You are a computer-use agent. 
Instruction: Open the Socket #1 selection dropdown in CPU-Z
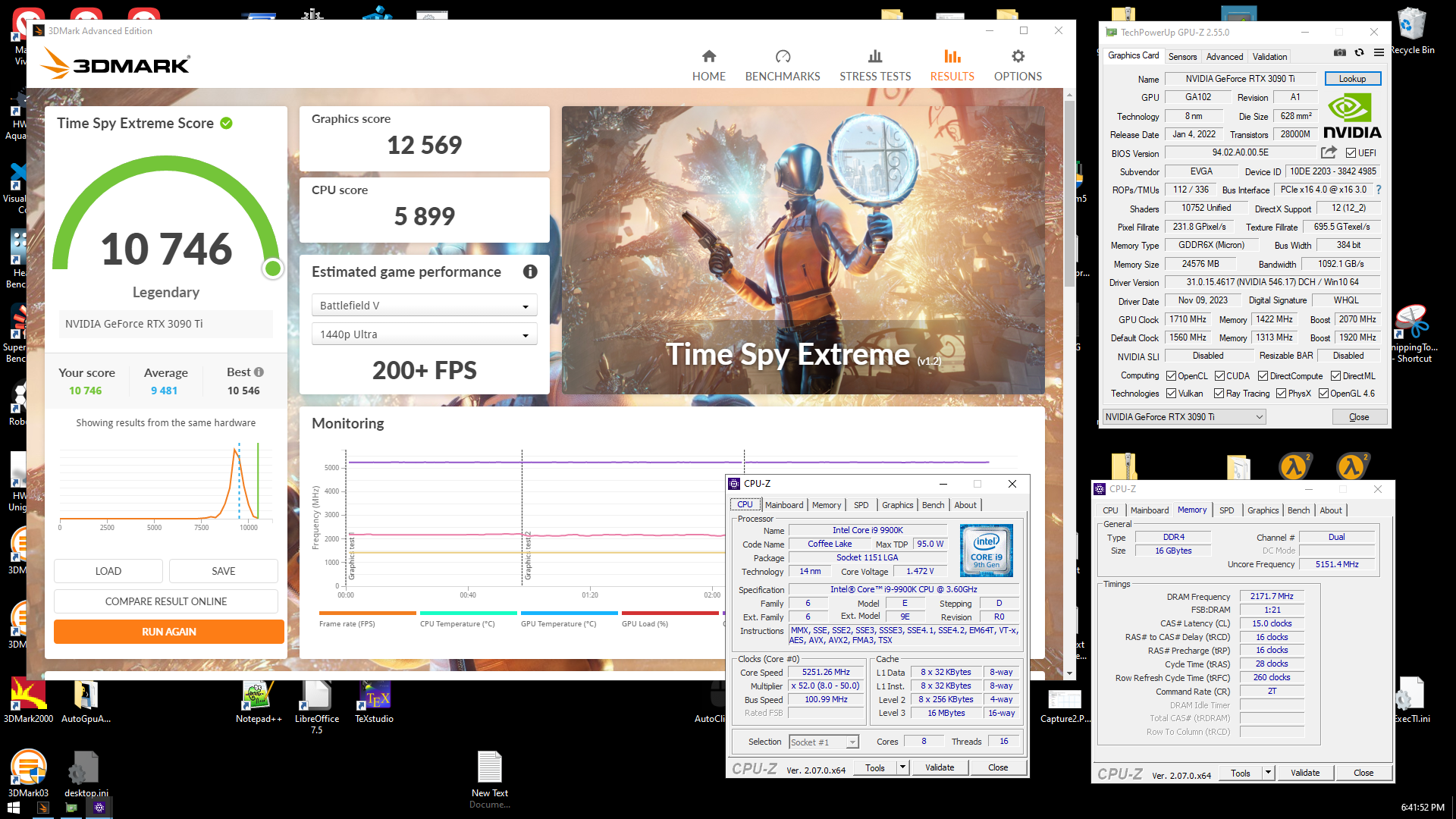pos(824,742)
